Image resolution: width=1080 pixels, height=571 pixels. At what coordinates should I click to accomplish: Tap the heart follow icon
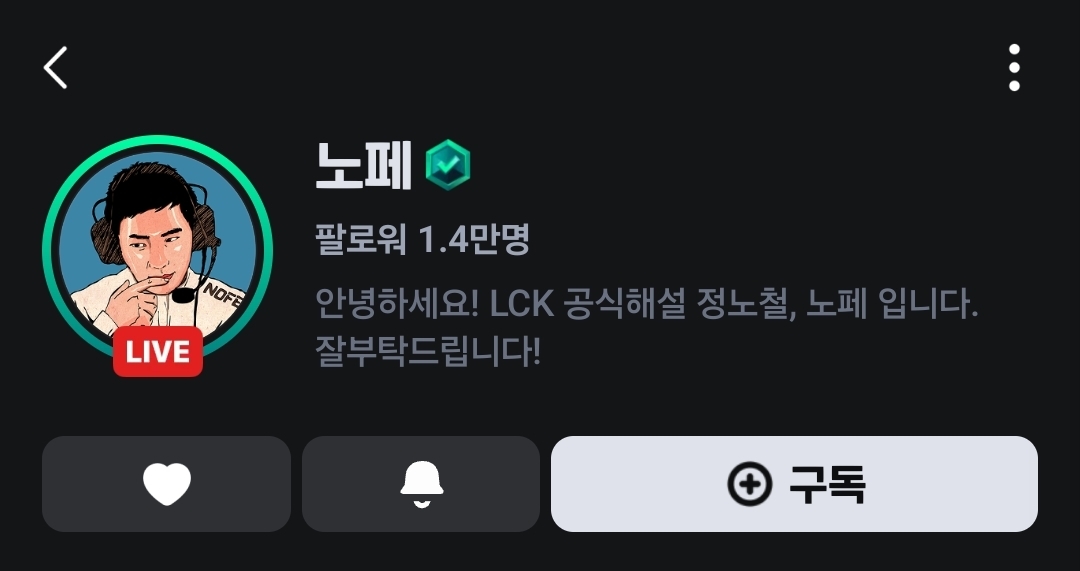[x=166, y=484]
